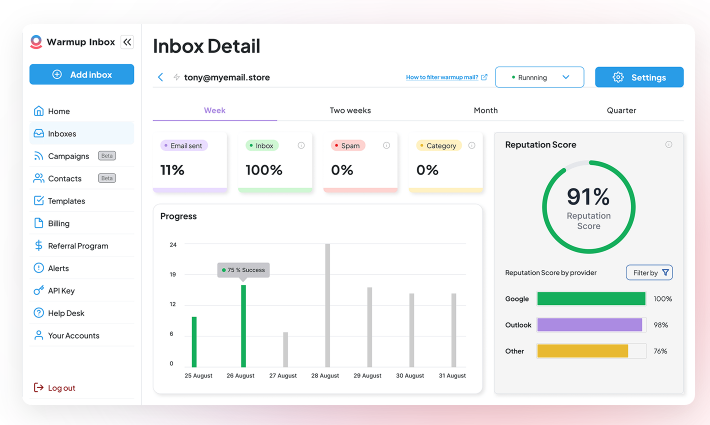Collapse the sidebar with double-chevron icon
Image resolution: width=710 pixels, height=425 pixels.
(x=127, y=42)
